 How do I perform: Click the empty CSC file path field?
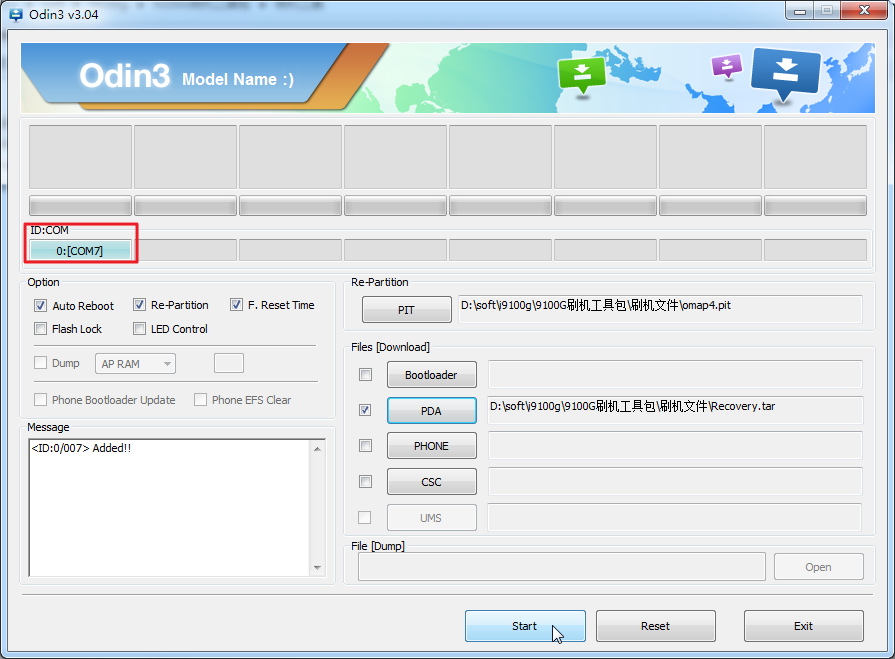click(x=675, y=481)
